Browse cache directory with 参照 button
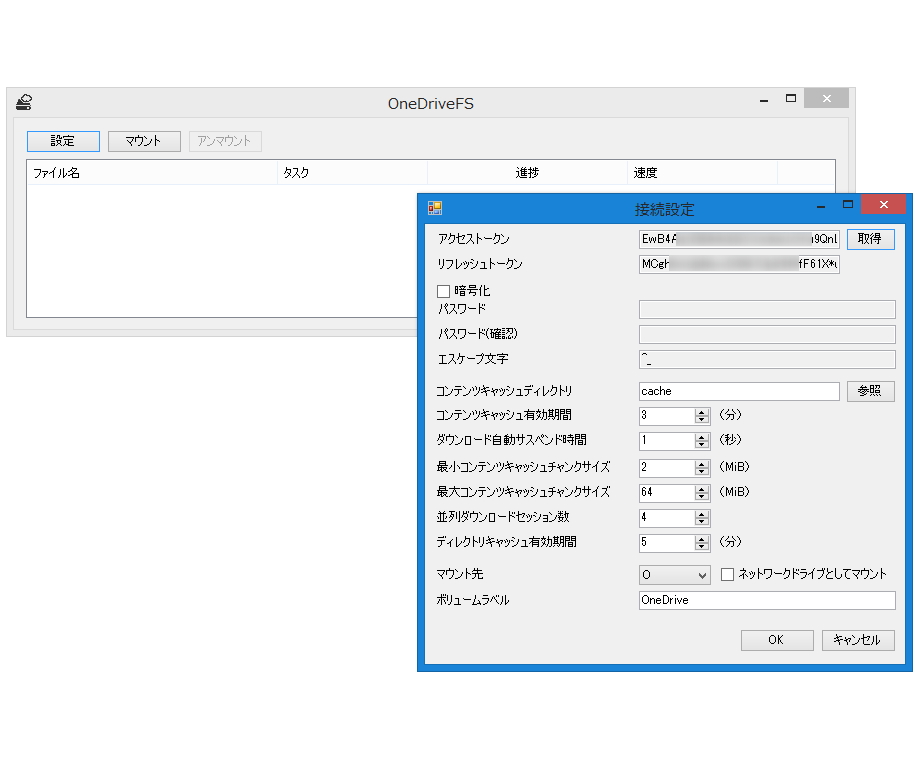Screen dimensions: 920x760 pos(870,391)
